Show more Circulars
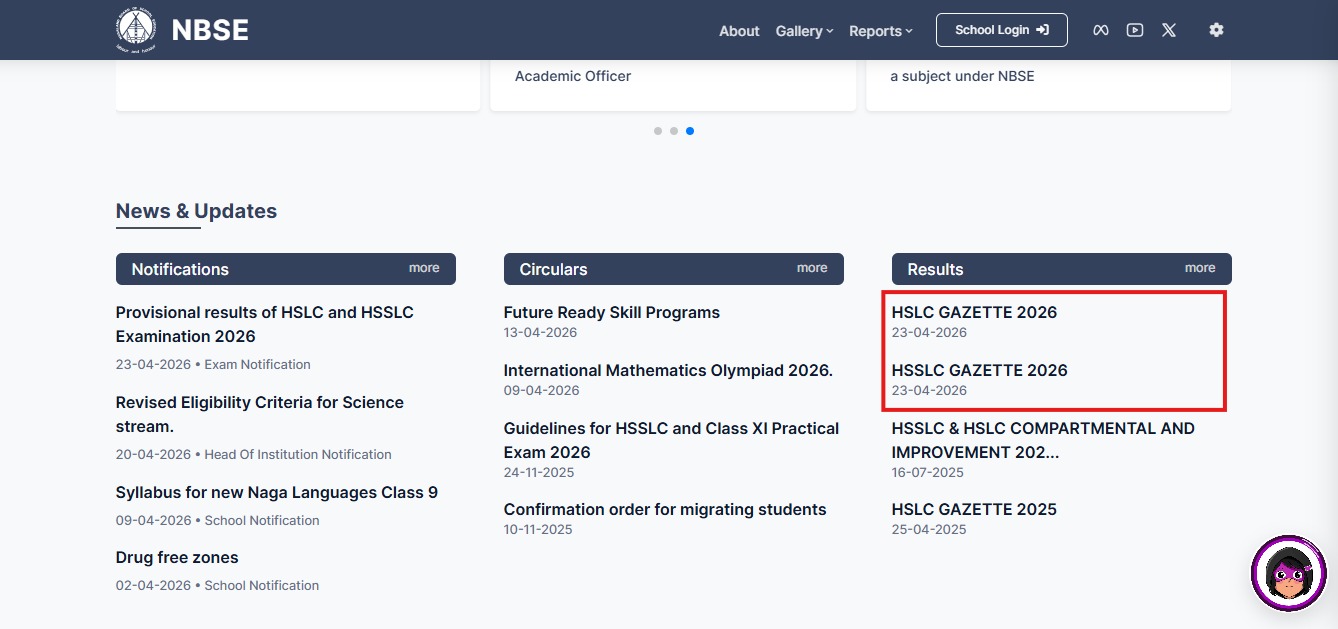1338x629 pixels. 812,268
